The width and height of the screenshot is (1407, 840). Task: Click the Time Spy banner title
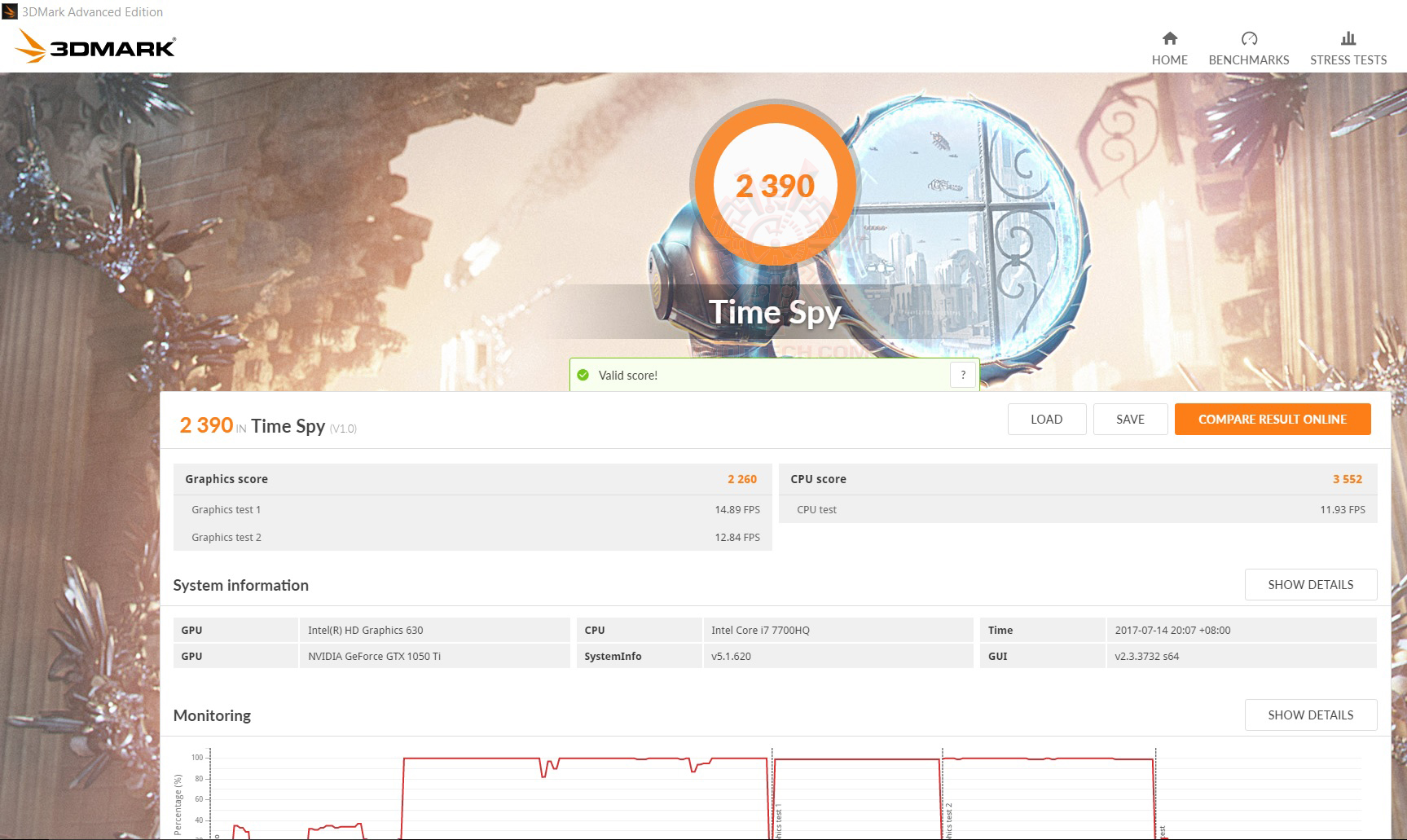click(774, 312)
